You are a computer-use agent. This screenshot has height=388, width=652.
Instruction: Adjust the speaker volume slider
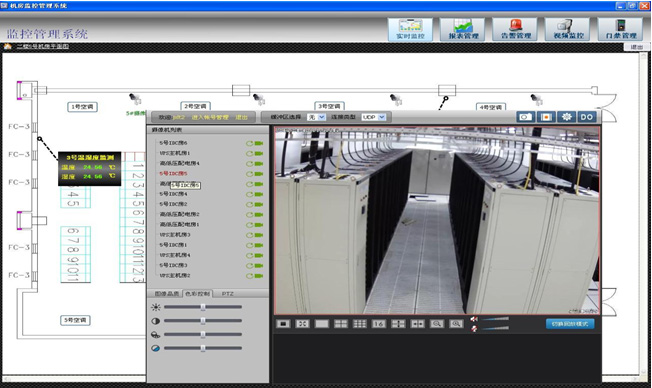pos(496,319)
